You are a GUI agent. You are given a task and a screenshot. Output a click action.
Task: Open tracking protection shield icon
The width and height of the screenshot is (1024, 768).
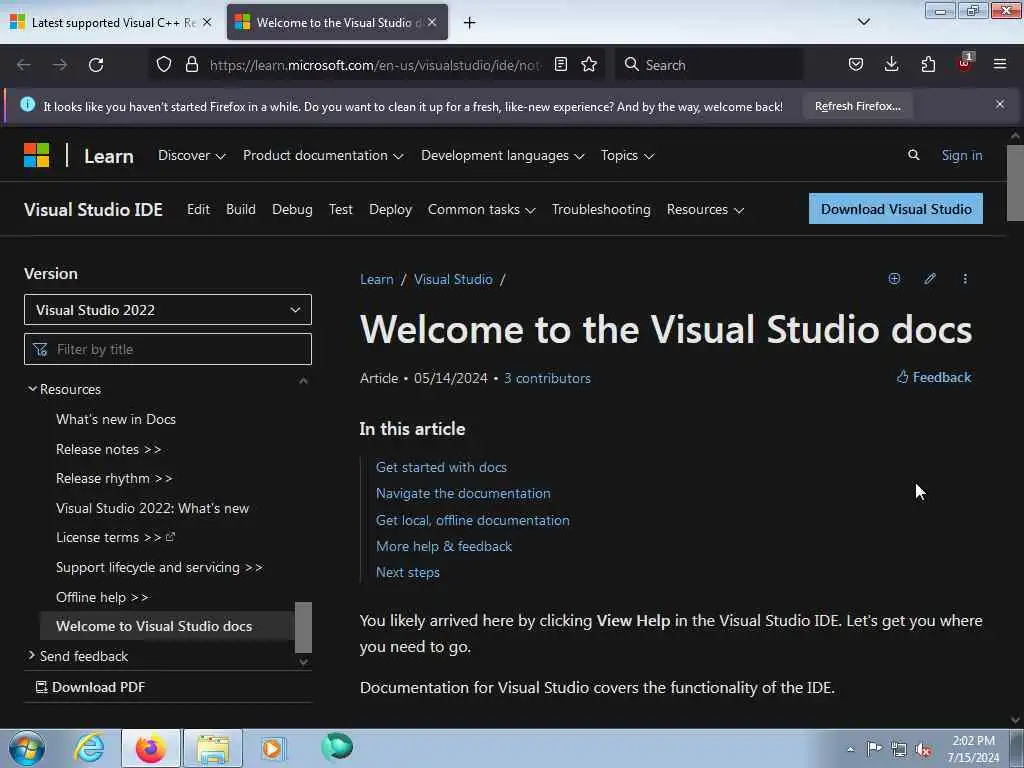(x=164, y=65)
